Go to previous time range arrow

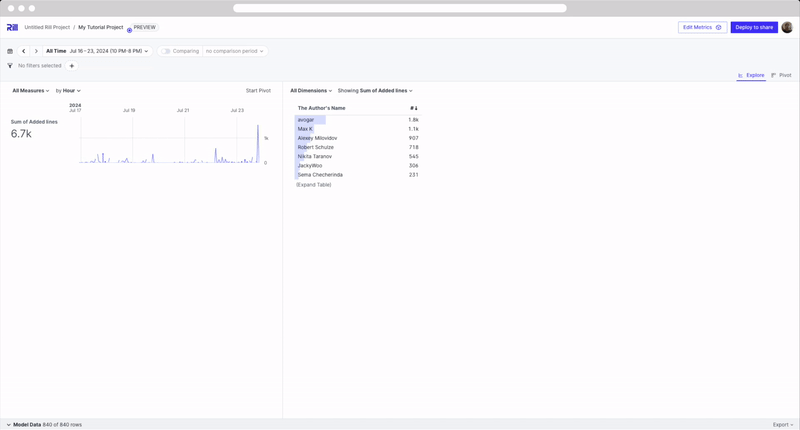[x=23, y=52]
